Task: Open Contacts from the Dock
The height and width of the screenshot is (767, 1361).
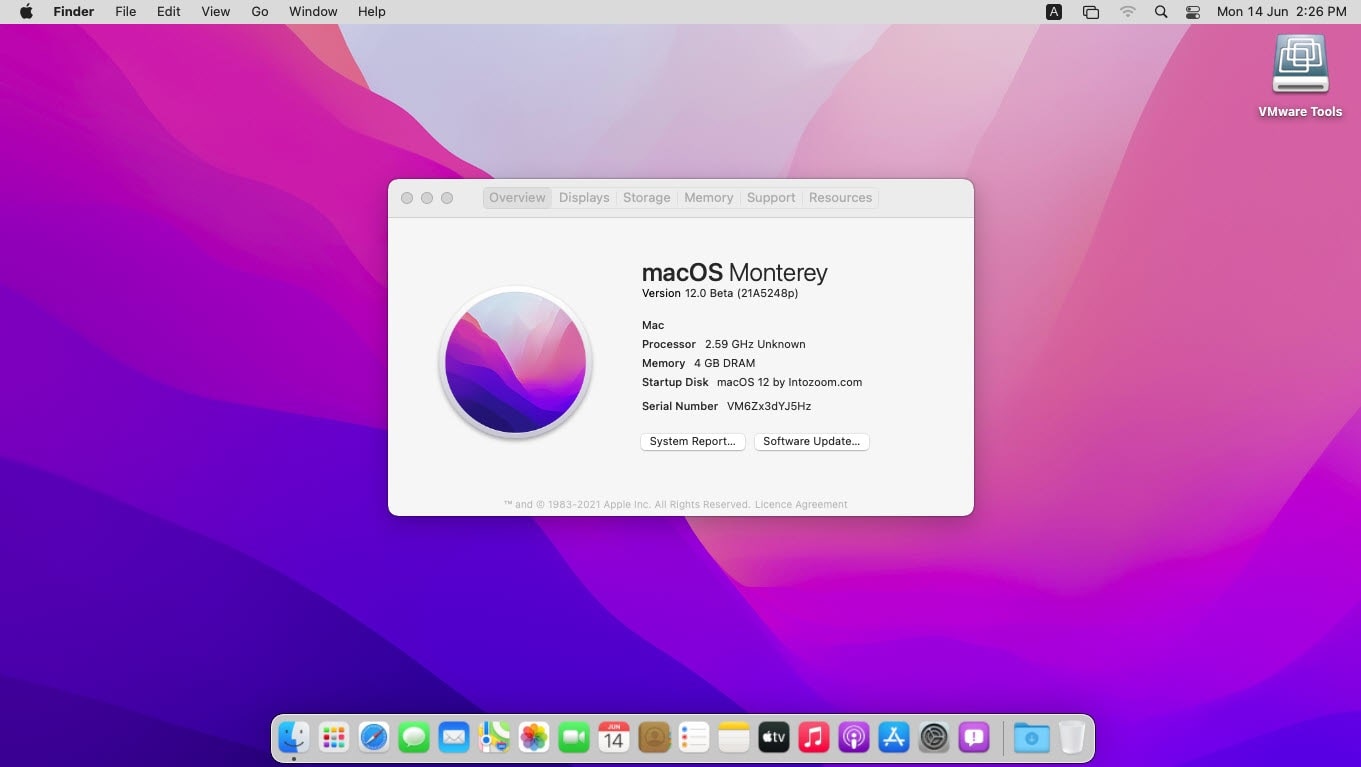Action: 654,738
